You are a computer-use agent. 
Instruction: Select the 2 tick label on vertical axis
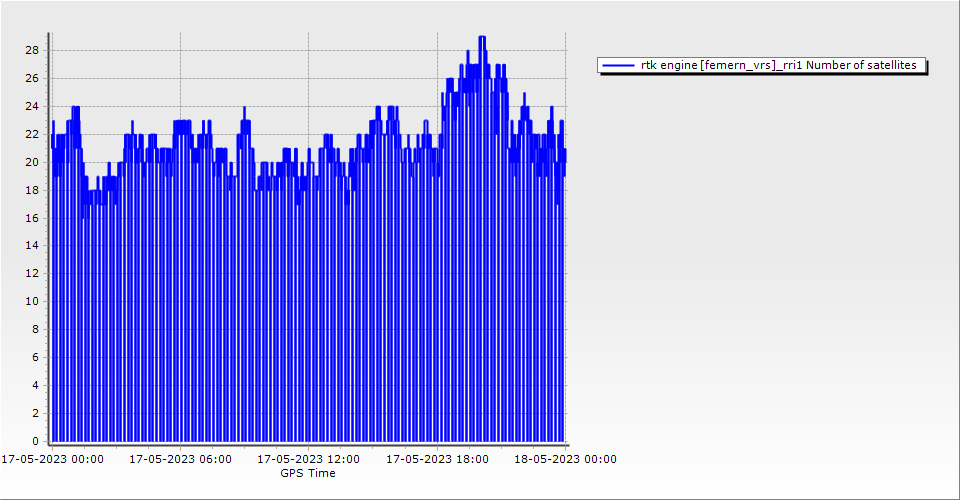[35, 413]
